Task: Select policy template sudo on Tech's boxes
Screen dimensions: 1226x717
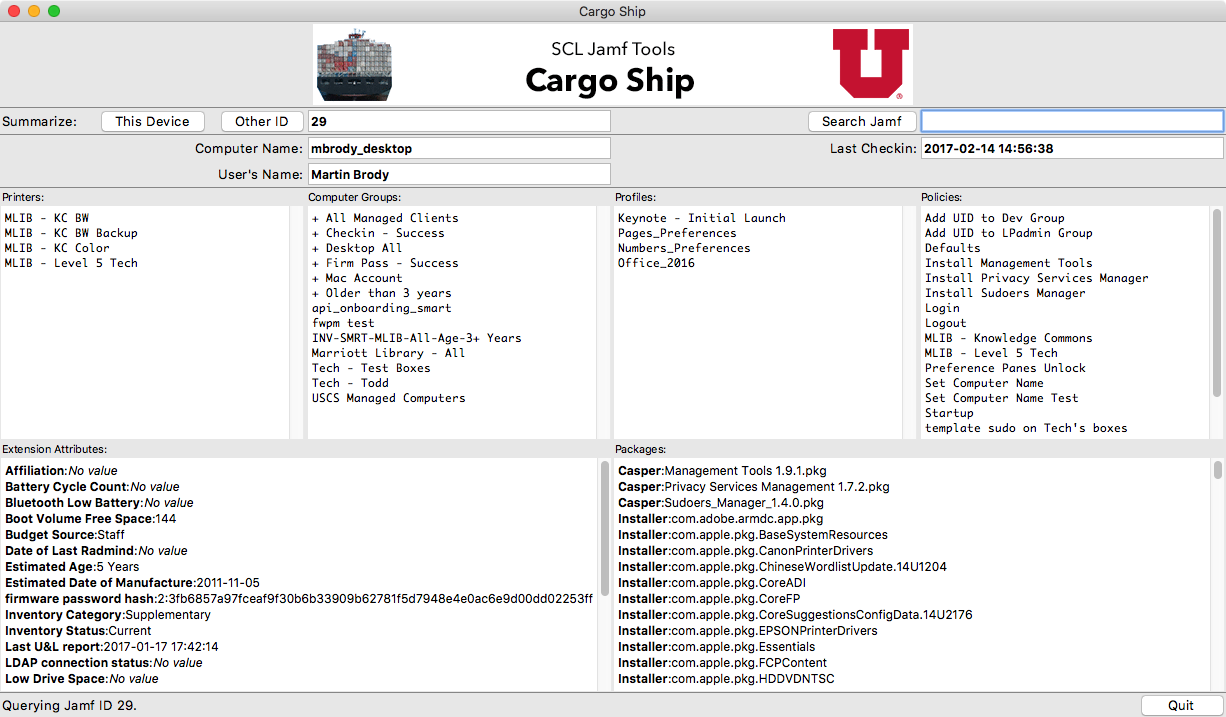Action: point(1026,428)
